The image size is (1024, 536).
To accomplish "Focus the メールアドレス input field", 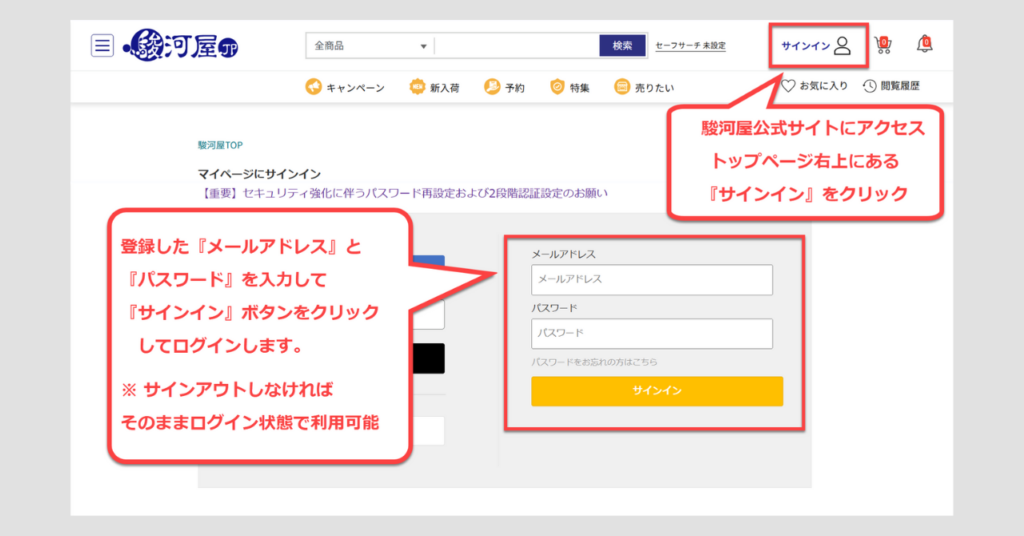I will [x=652, y=280].
